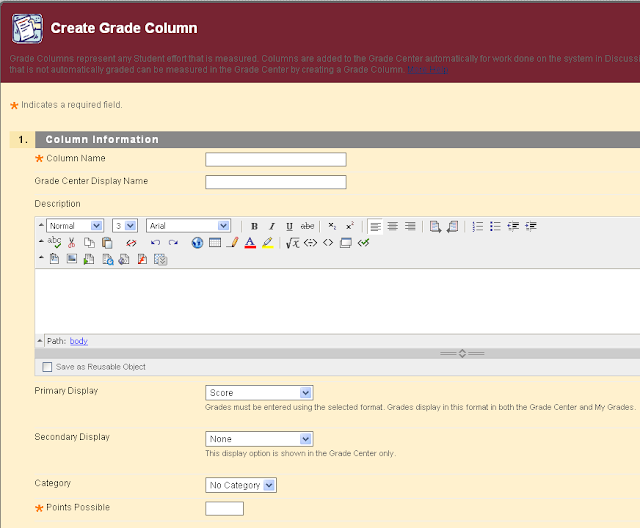Pick yellow highlight color

pos(268,243)
